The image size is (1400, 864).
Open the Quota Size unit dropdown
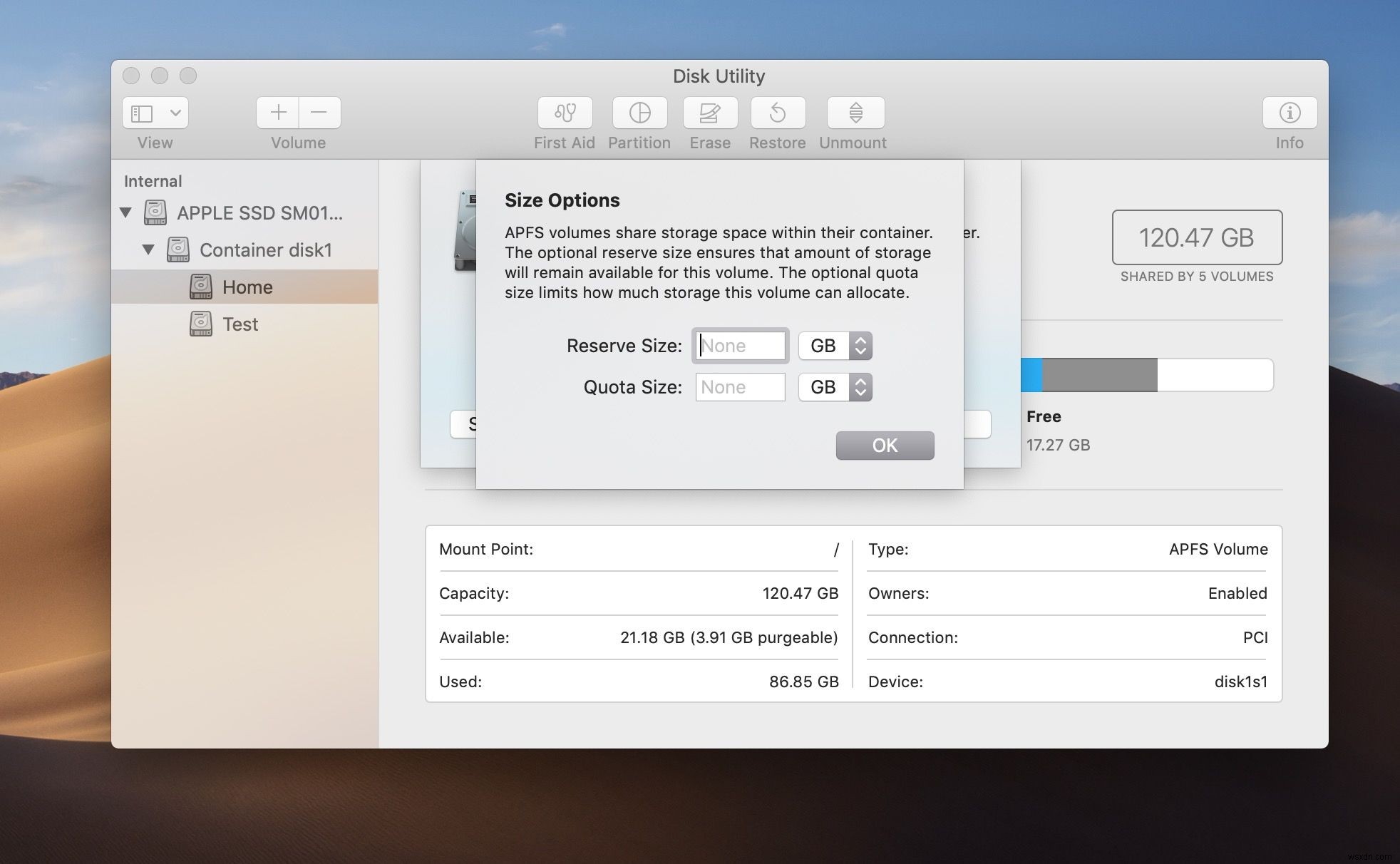click(835, 386)
